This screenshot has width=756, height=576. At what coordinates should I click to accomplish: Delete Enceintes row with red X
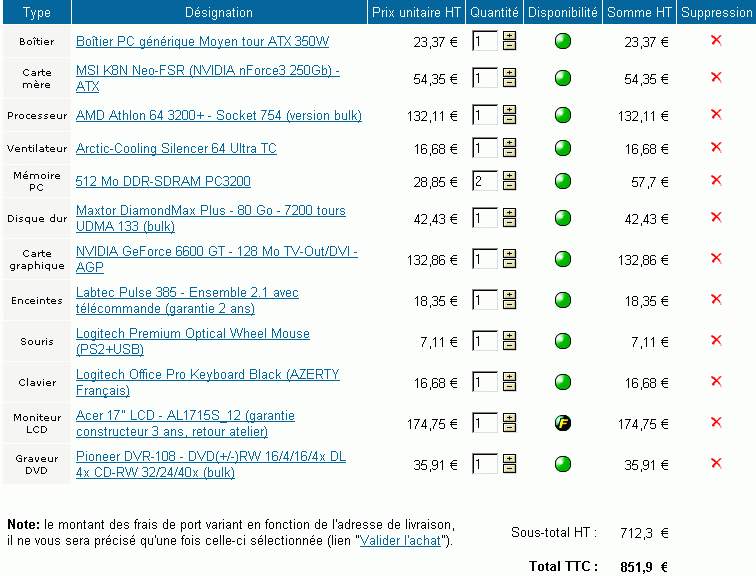[x=716, y=300]
